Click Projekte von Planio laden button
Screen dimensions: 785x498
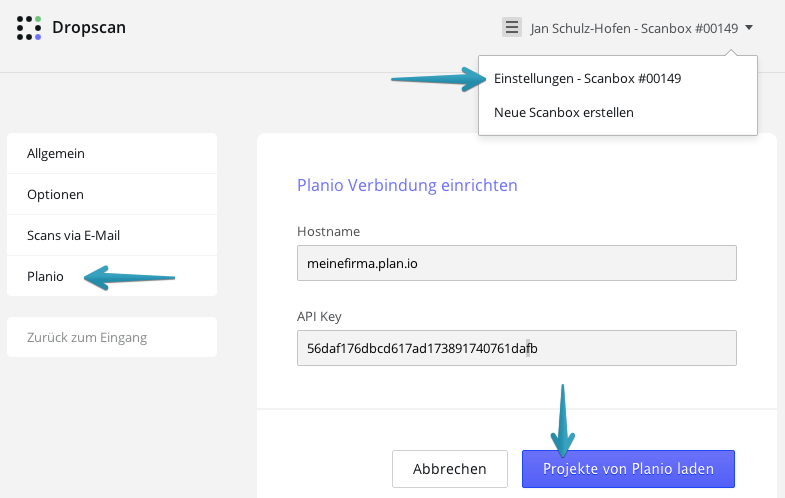(x=628, y=469)
